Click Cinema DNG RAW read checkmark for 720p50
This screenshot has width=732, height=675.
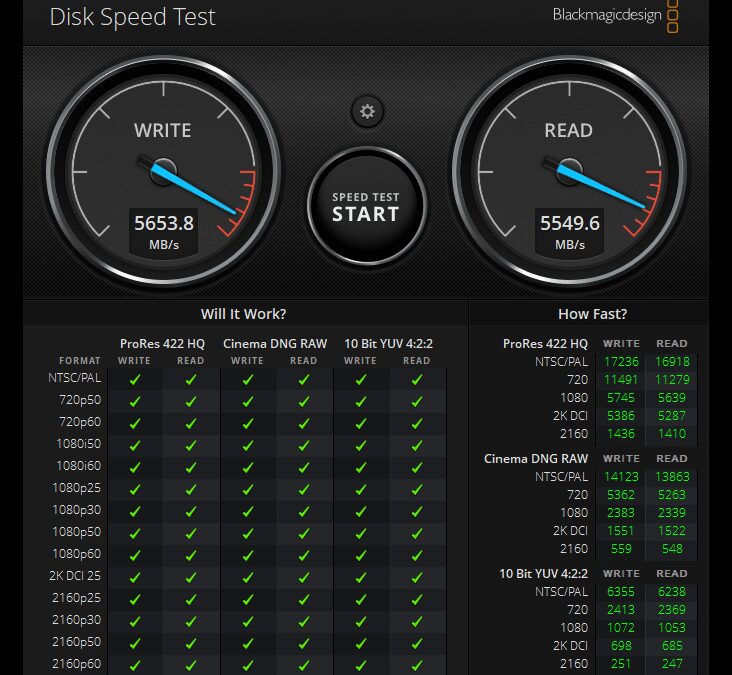[x=304, y=401]
